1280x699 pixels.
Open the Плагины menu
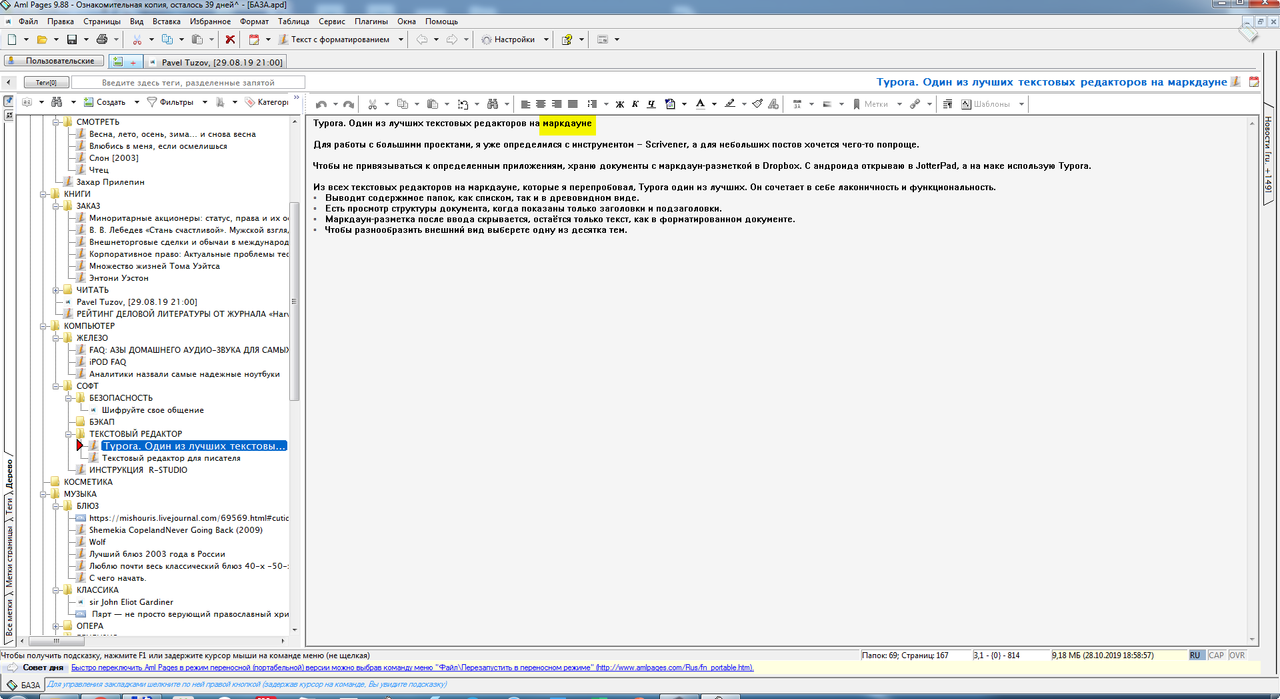(370, 21)
